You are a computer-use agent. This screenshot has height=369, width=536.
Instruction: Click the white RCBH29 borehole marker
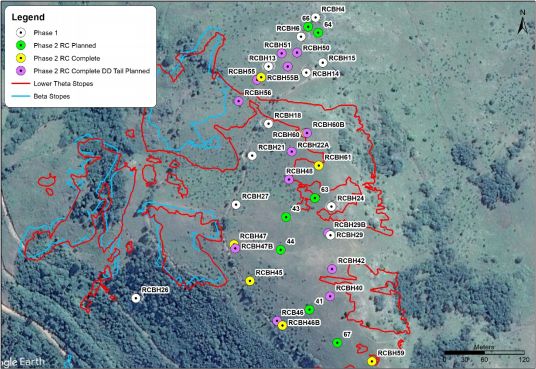point(330,235)
